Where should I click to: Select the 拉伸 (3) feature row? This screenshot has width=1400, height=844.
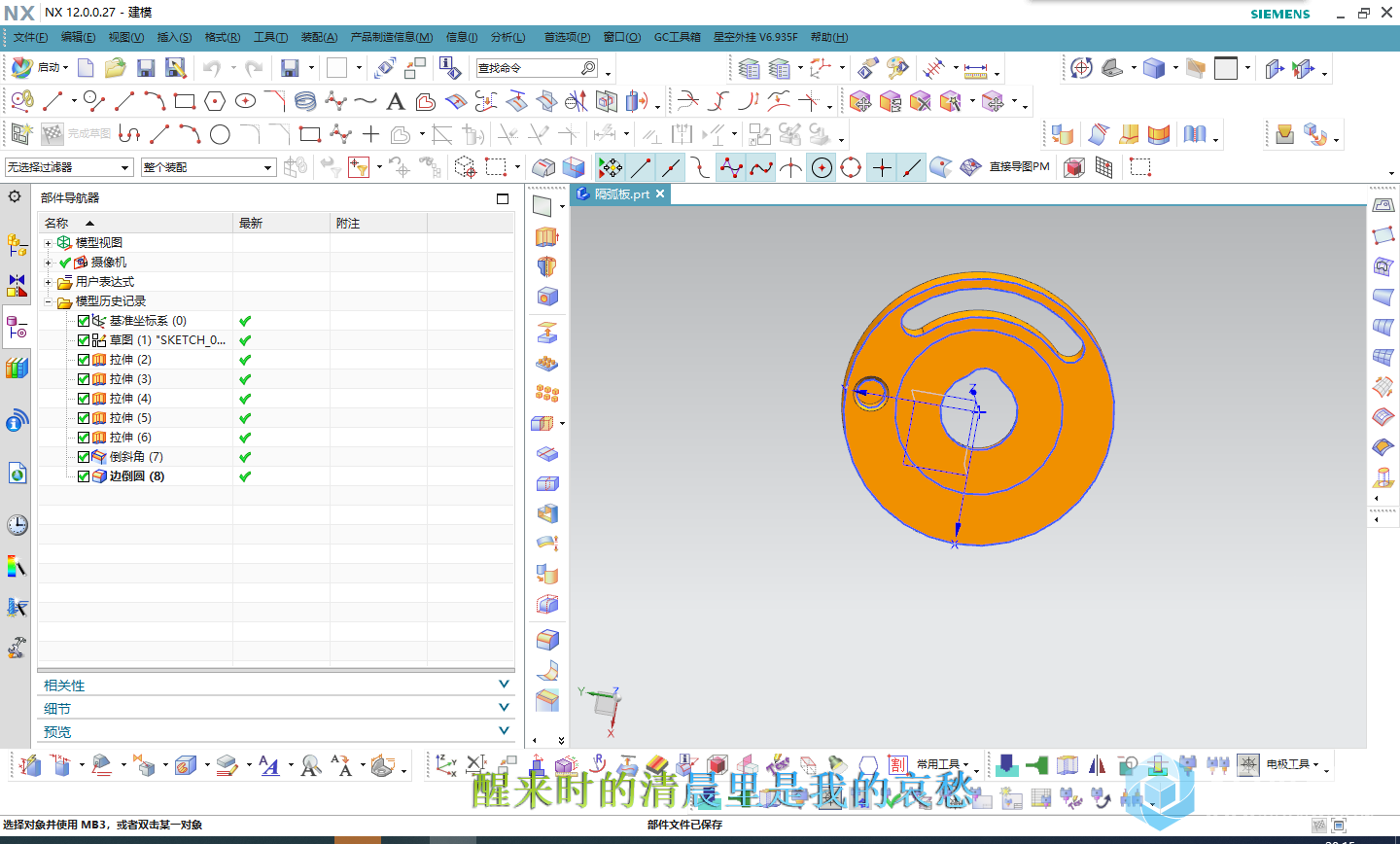pos(130,379)
